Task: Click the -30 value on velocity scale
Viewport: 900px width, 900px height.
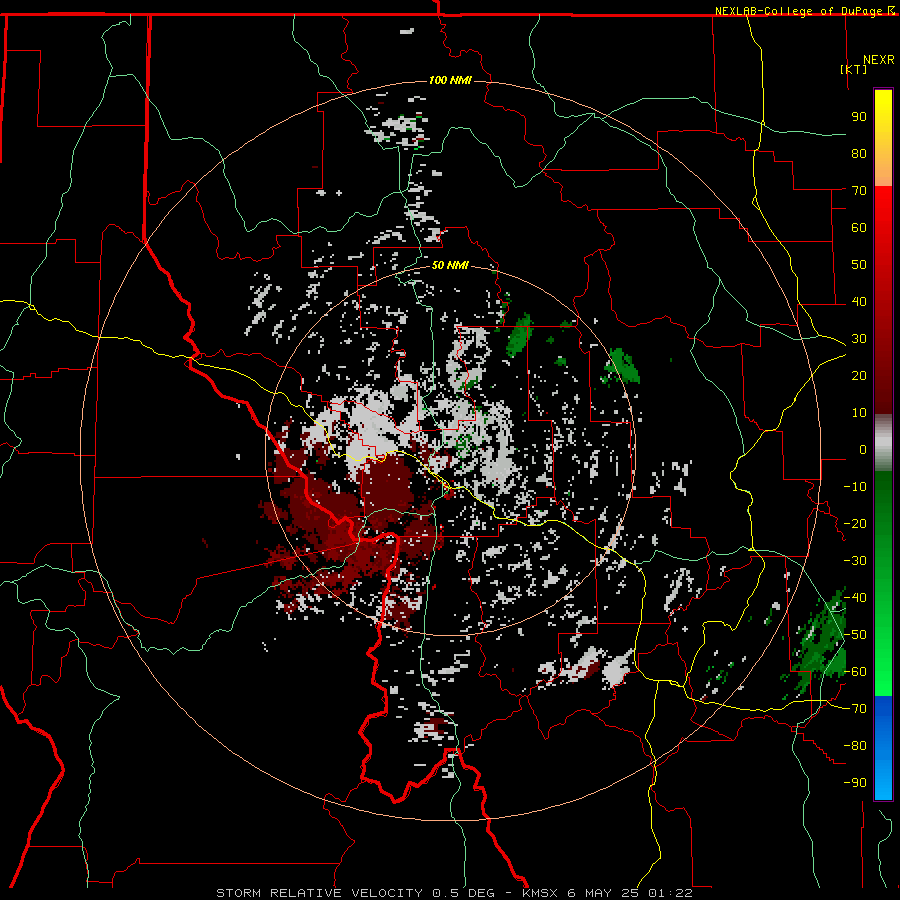Action: (855, 561)
